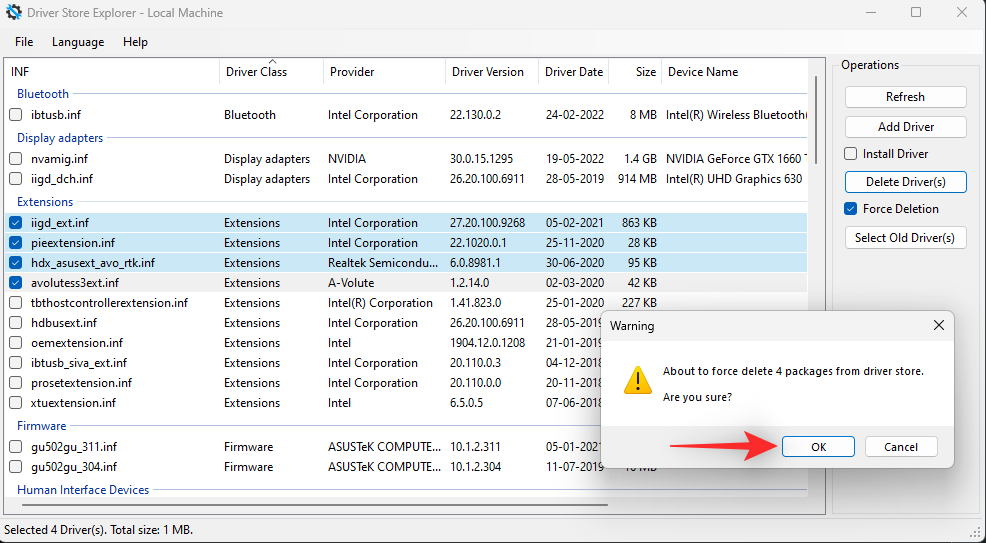Screen dimensions: 986x543
Task: Collapse the Bluetooth group header
Action: pyautogui.click(x=43, y=94)
